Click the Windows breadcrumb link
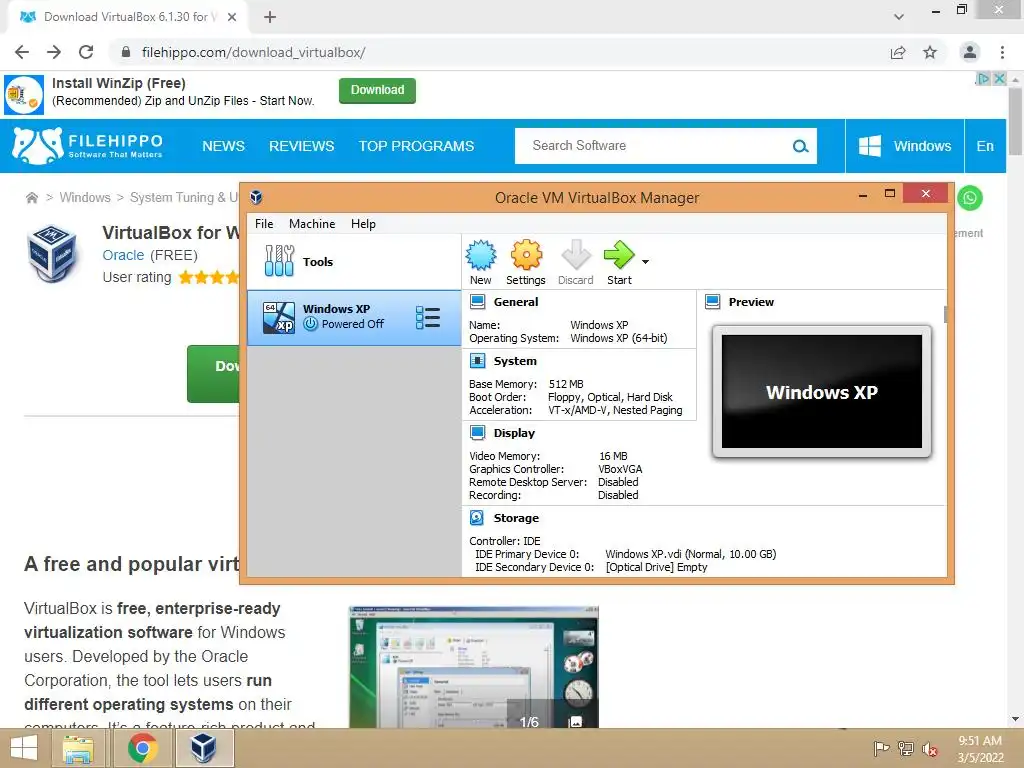The width and height of the screenshot is (1024, 768). point(85,197)
